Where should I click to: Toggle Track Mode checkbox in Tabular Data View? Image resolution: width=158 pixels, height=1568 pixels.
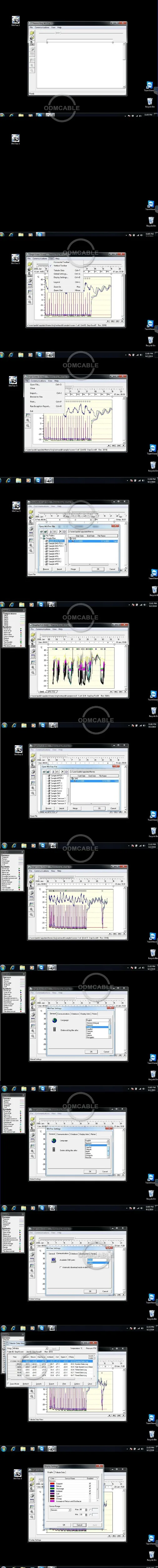coord(9,1384)
